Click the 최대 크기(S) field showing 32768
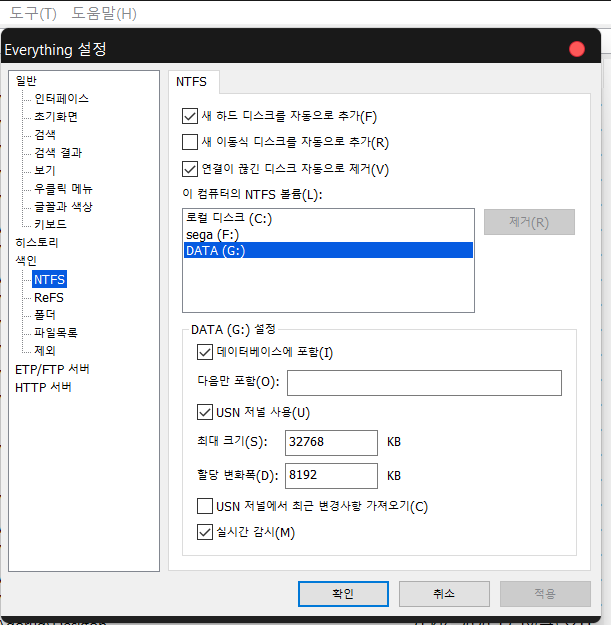611x625 pixels. point(331,442)
